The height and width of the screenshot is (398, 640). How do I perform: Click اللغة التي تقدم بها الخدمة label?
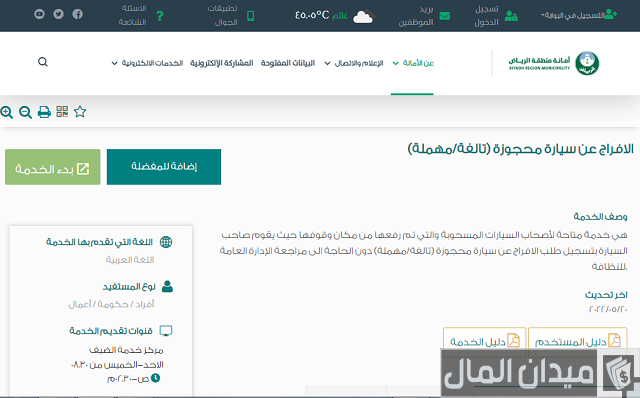(x=99, y=242)
